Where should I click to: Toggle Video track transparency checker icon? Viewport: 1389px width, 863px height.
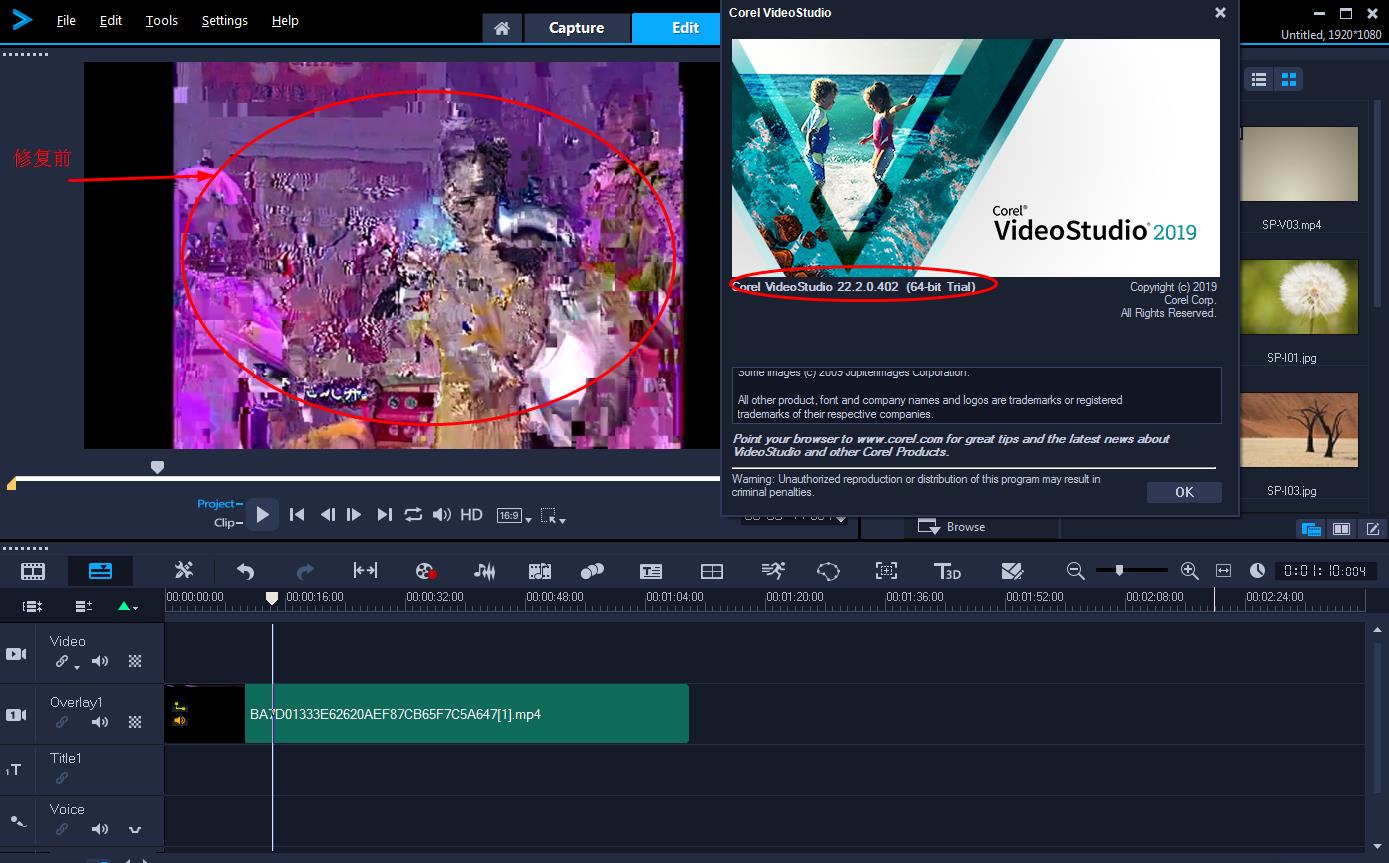pos(135,661)
